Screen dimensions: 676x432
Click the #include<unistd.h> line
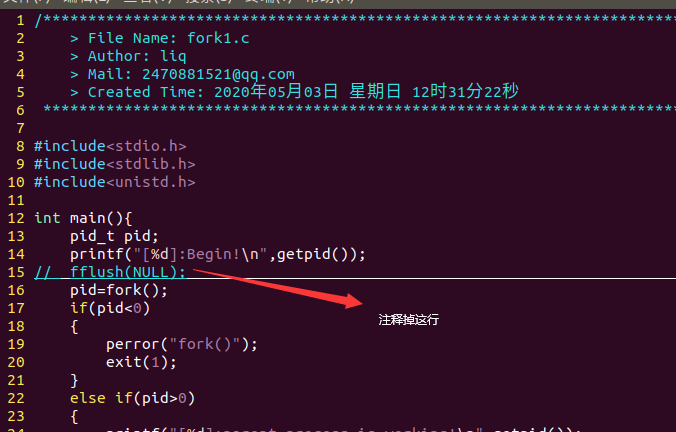(x=115, y=182)
